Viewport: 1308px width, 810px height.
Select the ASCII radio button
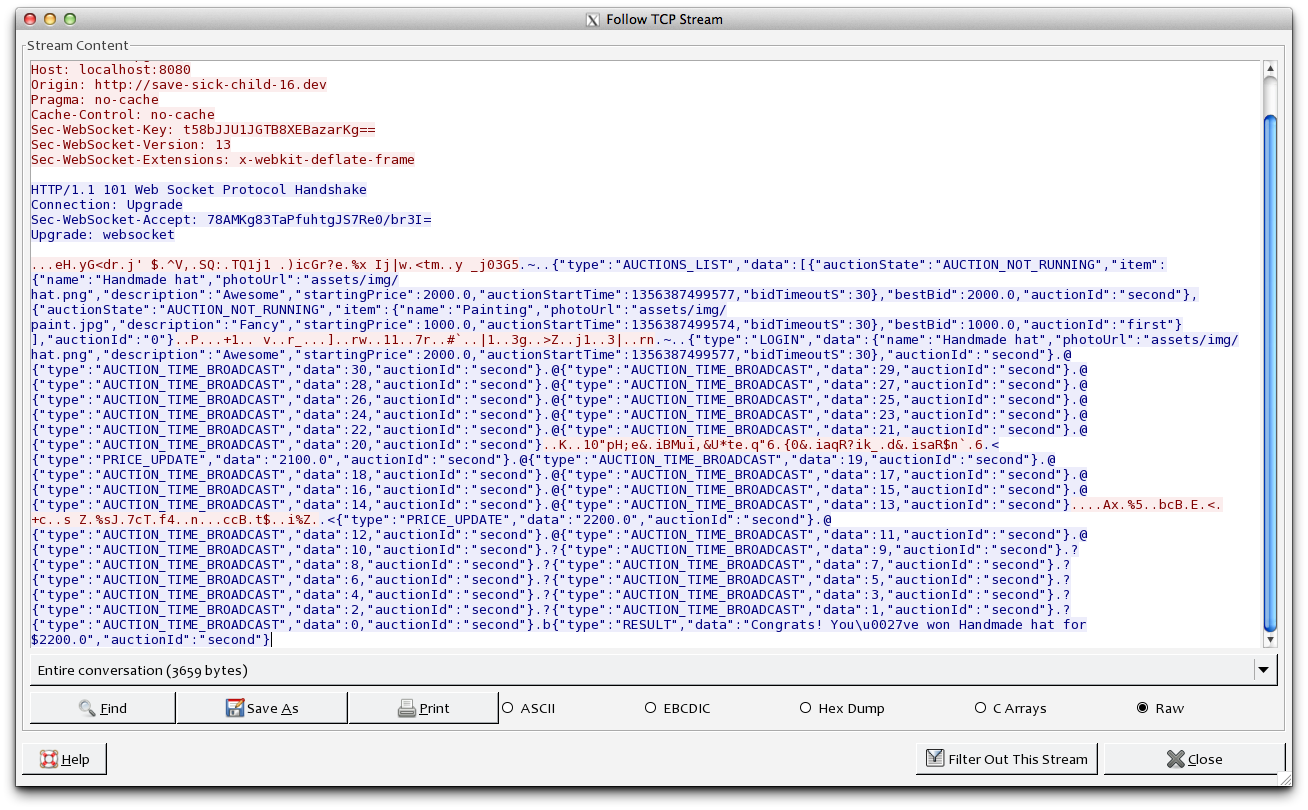point(507,708)
